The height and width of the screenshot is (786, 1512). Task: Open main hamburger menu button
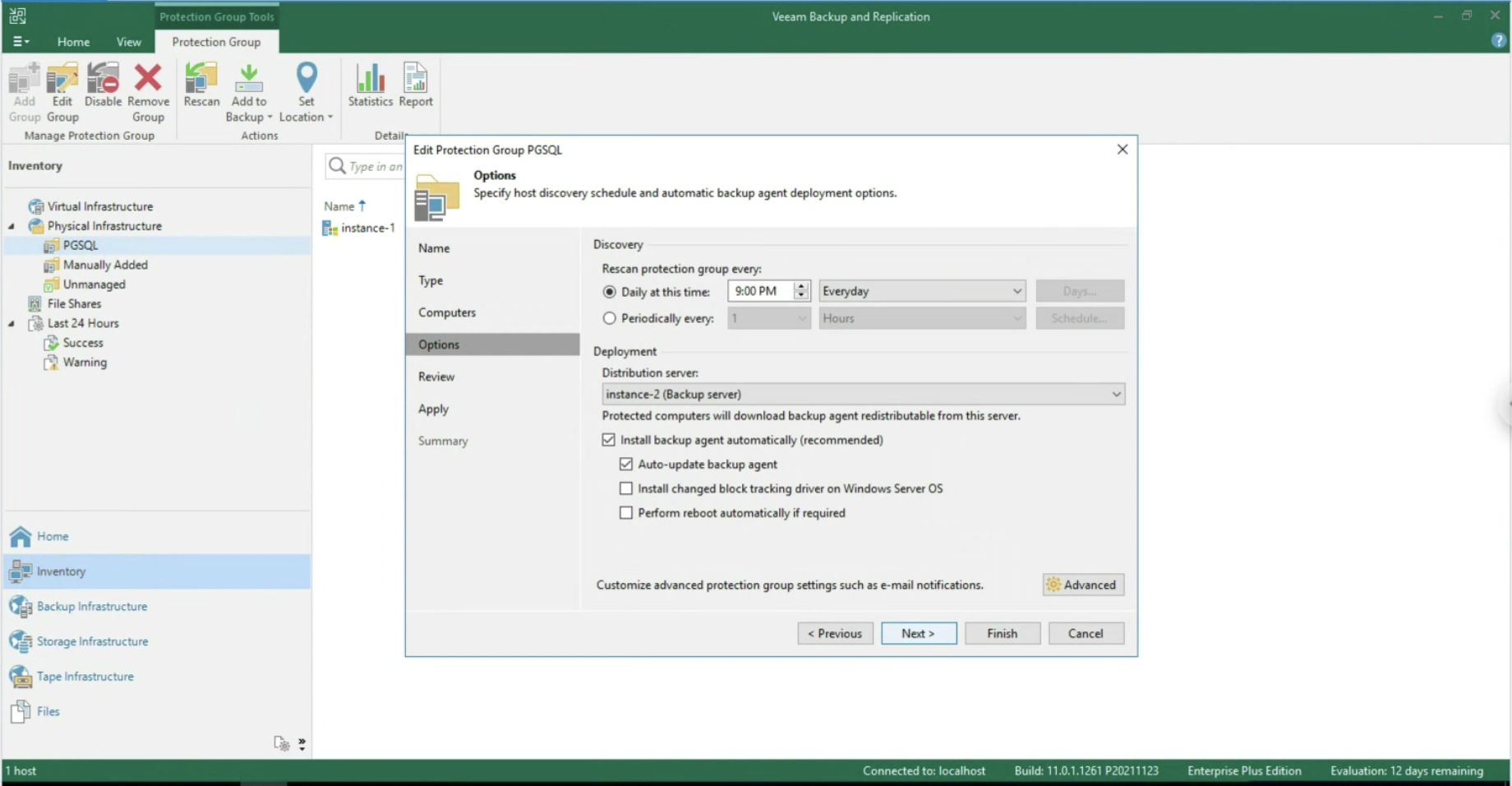21,41
